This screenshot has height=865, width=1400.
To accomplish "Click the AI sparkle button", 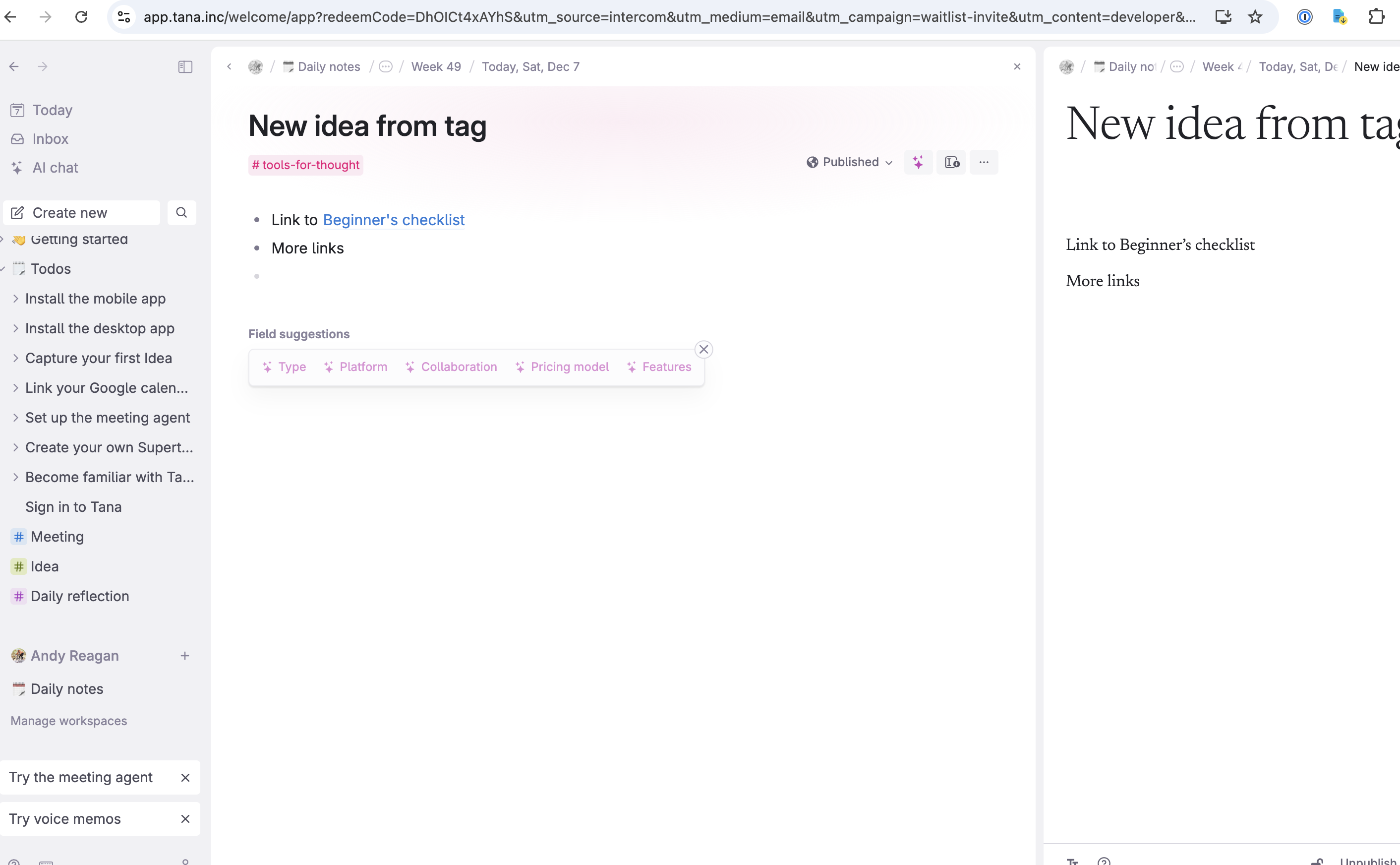I will coord(918,163).
